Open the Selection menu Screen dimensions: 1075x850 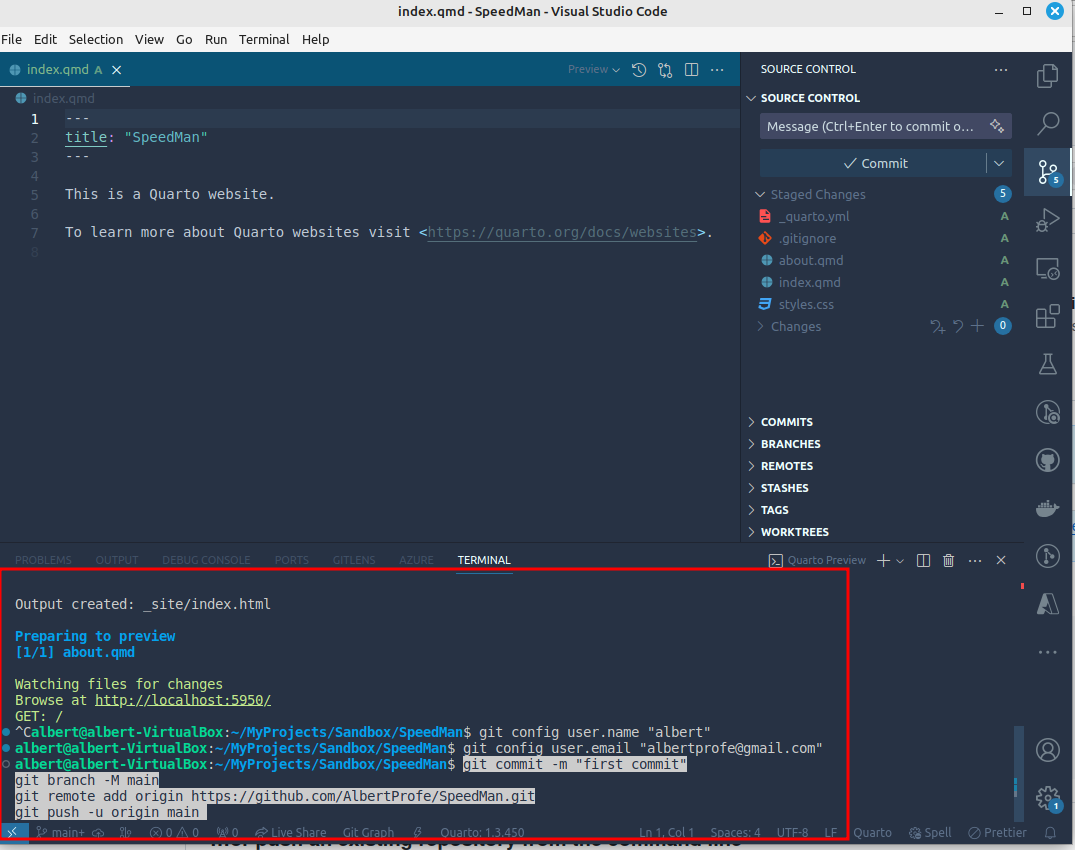tap(95, 39)
